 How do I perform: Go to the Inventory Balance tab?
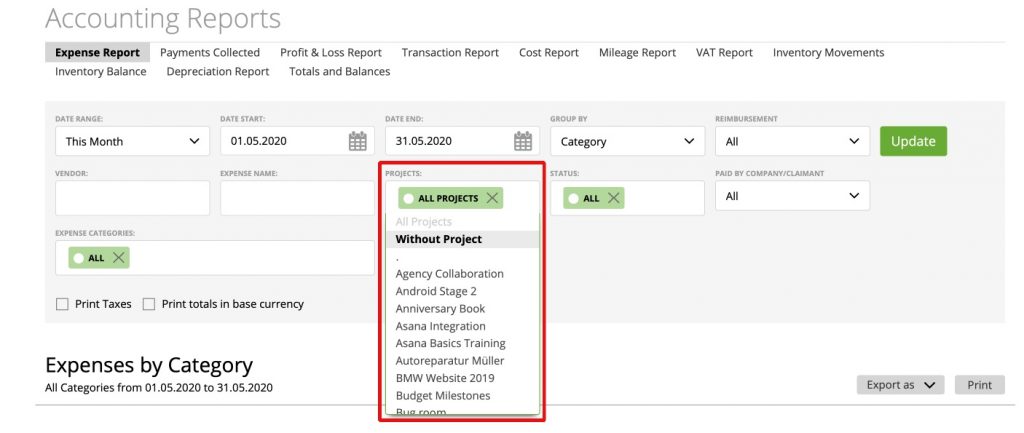pos(101,72)
